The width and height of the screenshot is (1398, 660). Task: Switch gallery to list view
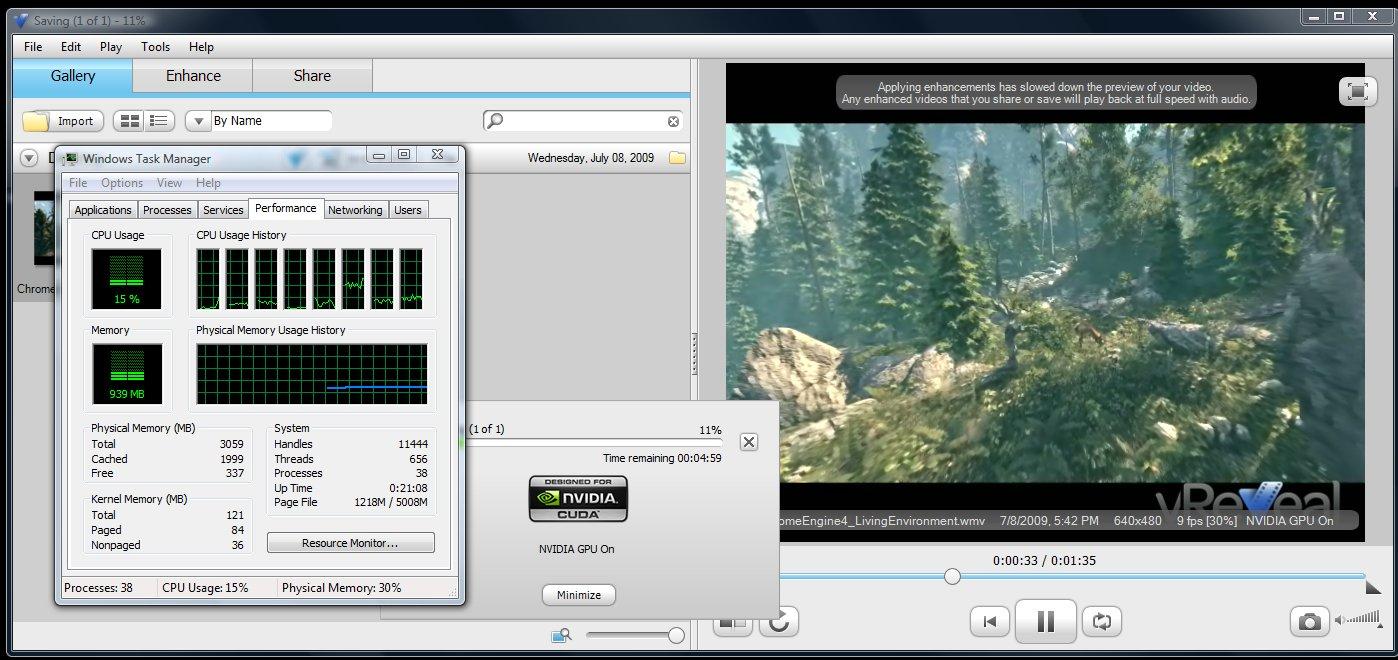[159, 121]
